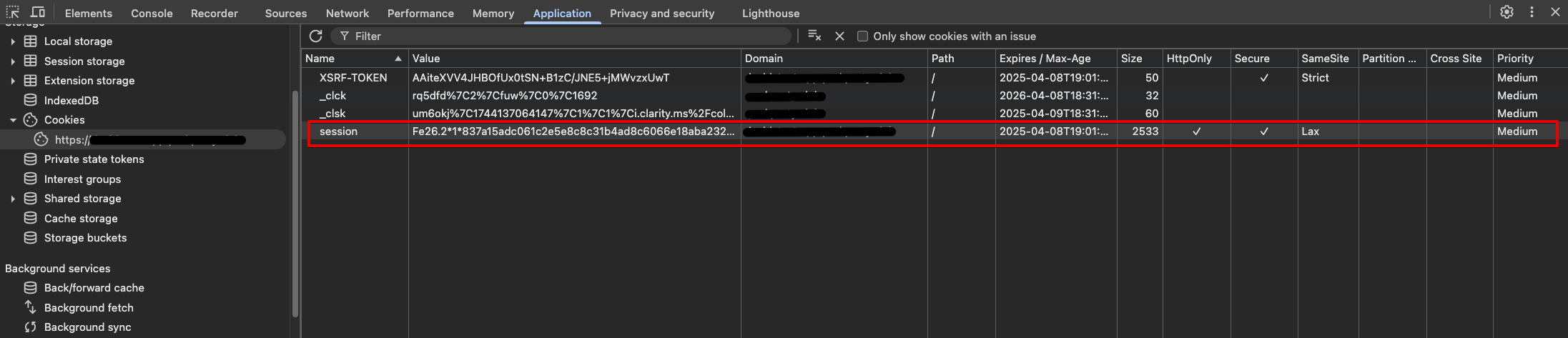Select the _clck cookie name
Image resolution: width=1568 pixels, height=338 pixels.
pos(332,96)
